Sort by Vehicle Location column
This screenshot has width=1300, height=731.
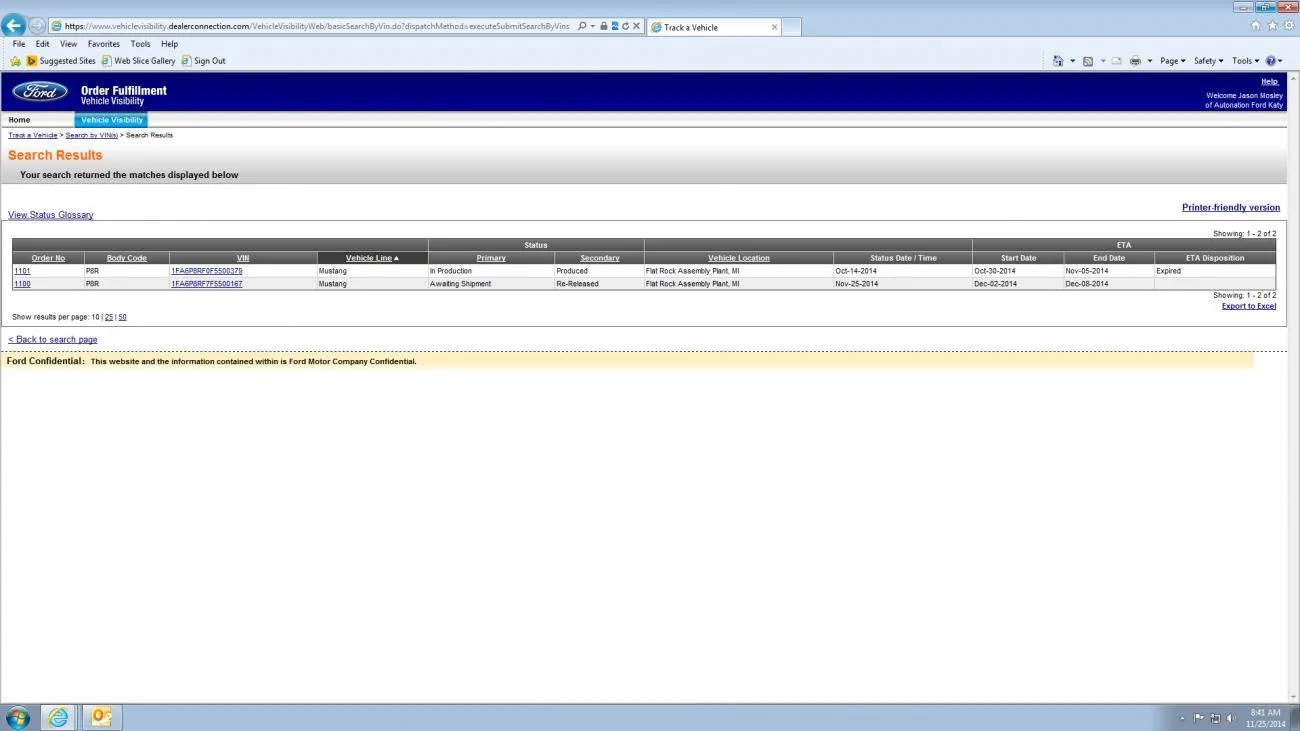point(739,258)
